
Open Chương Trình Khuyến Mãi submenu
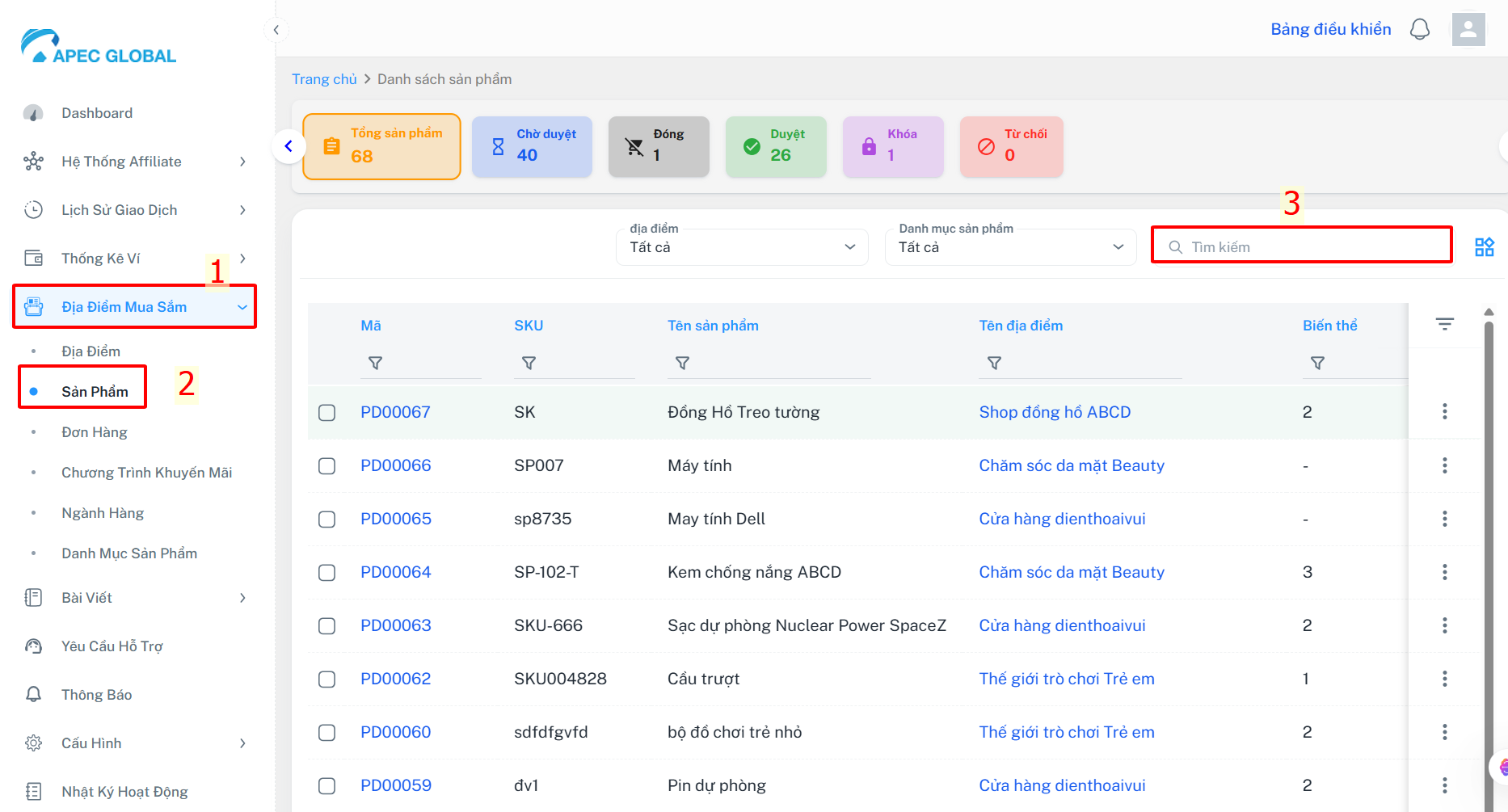pos(147,473)
